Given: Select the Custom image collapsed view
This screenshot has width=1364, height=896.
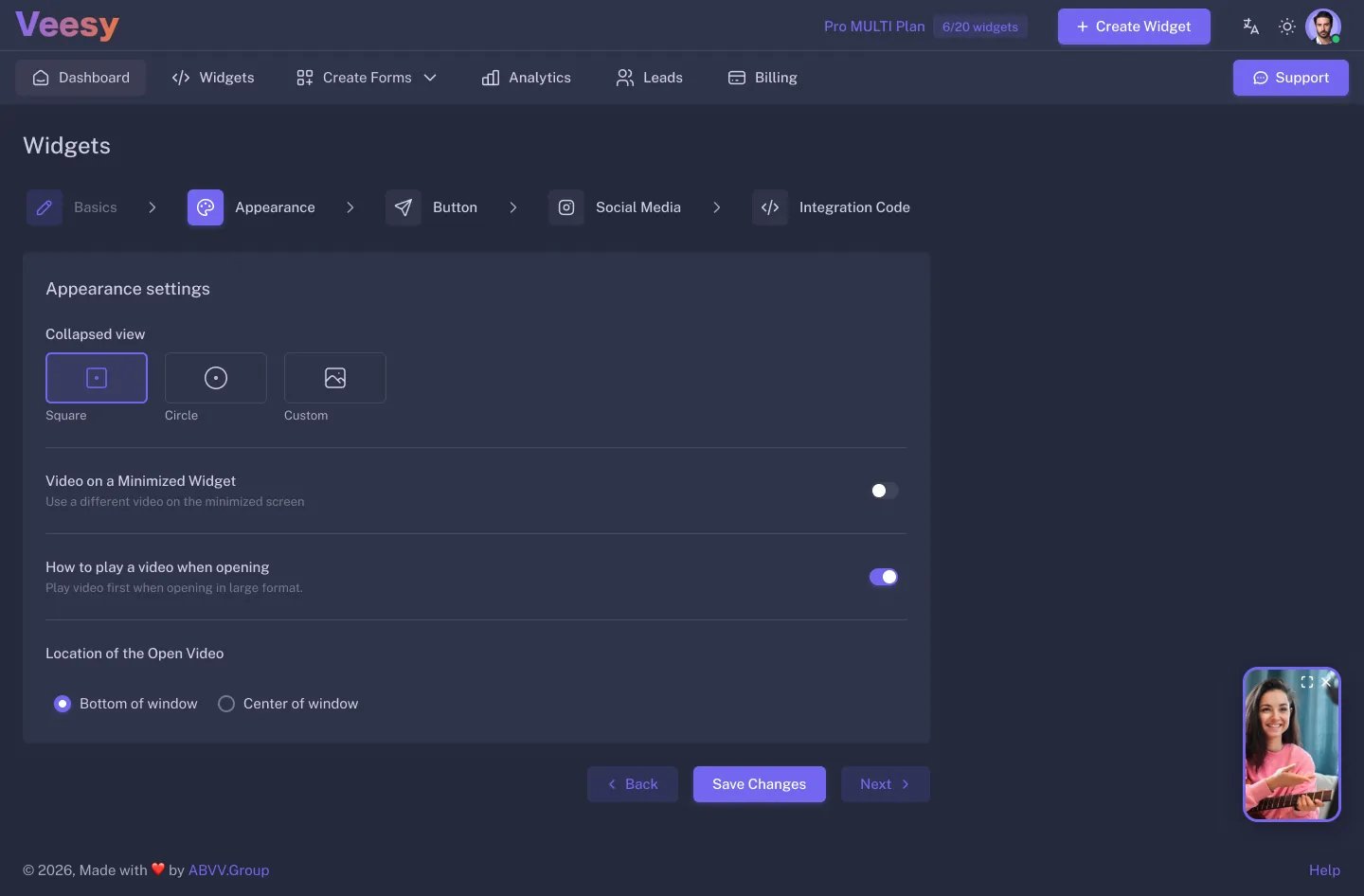Looking at the screenshot, I should [335, 378].
